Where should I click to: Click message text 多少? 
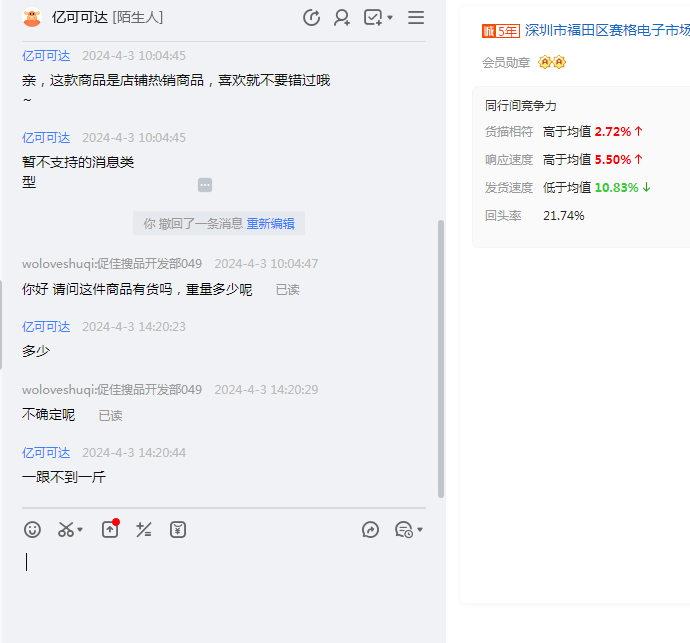[x=36, y=351]
